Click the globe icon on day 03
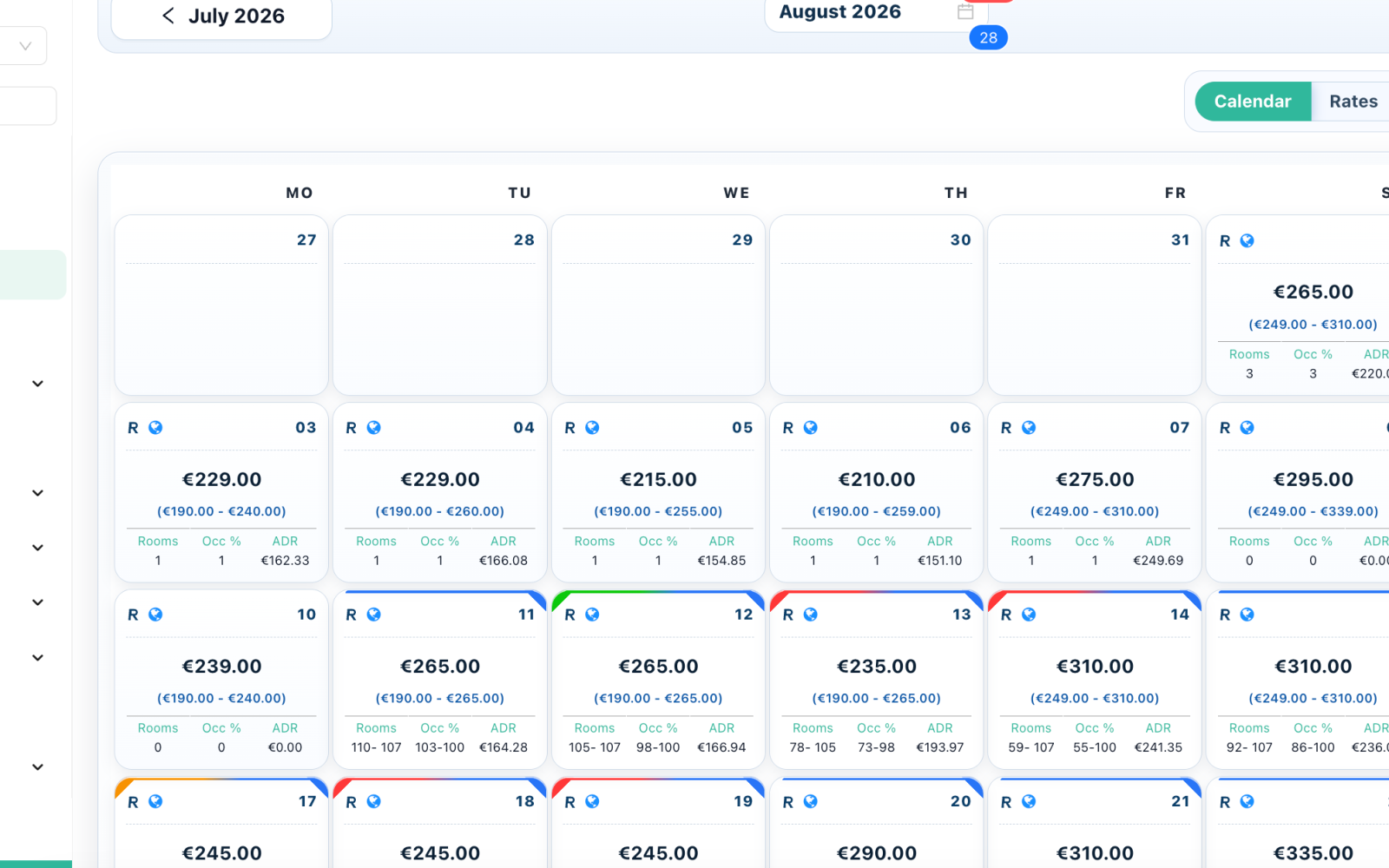 click(155, 427)
